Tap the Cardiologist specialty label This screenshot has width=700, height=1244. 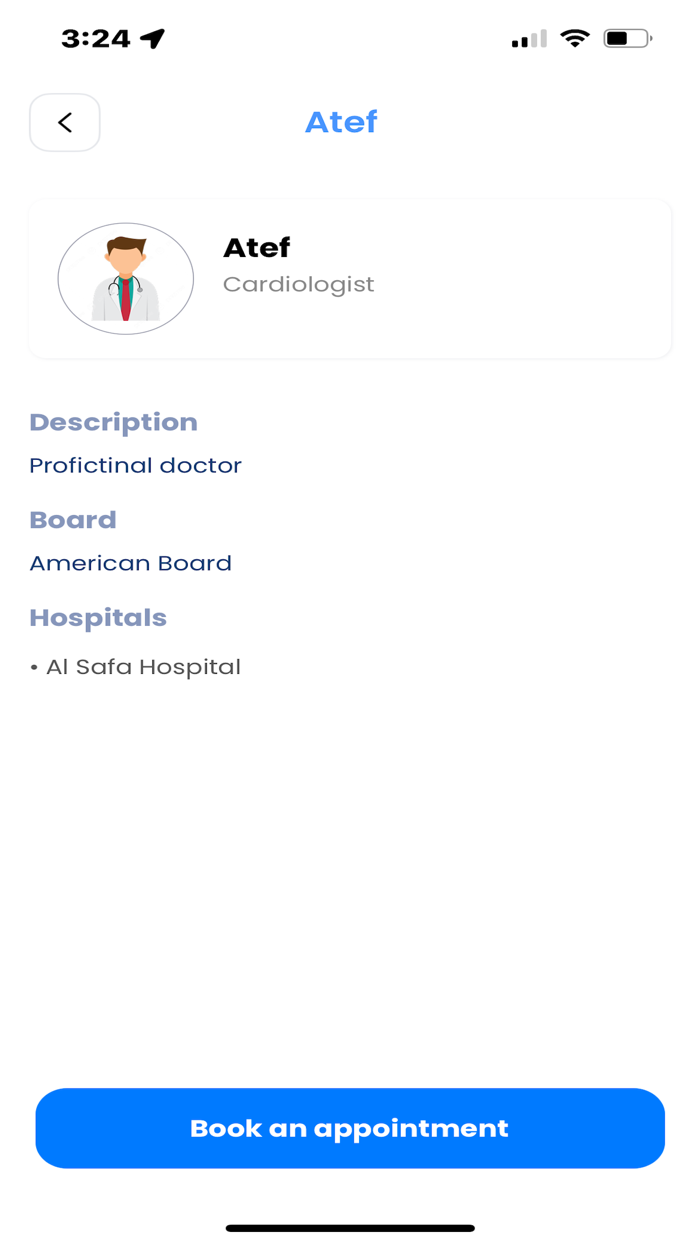point(298,284)
